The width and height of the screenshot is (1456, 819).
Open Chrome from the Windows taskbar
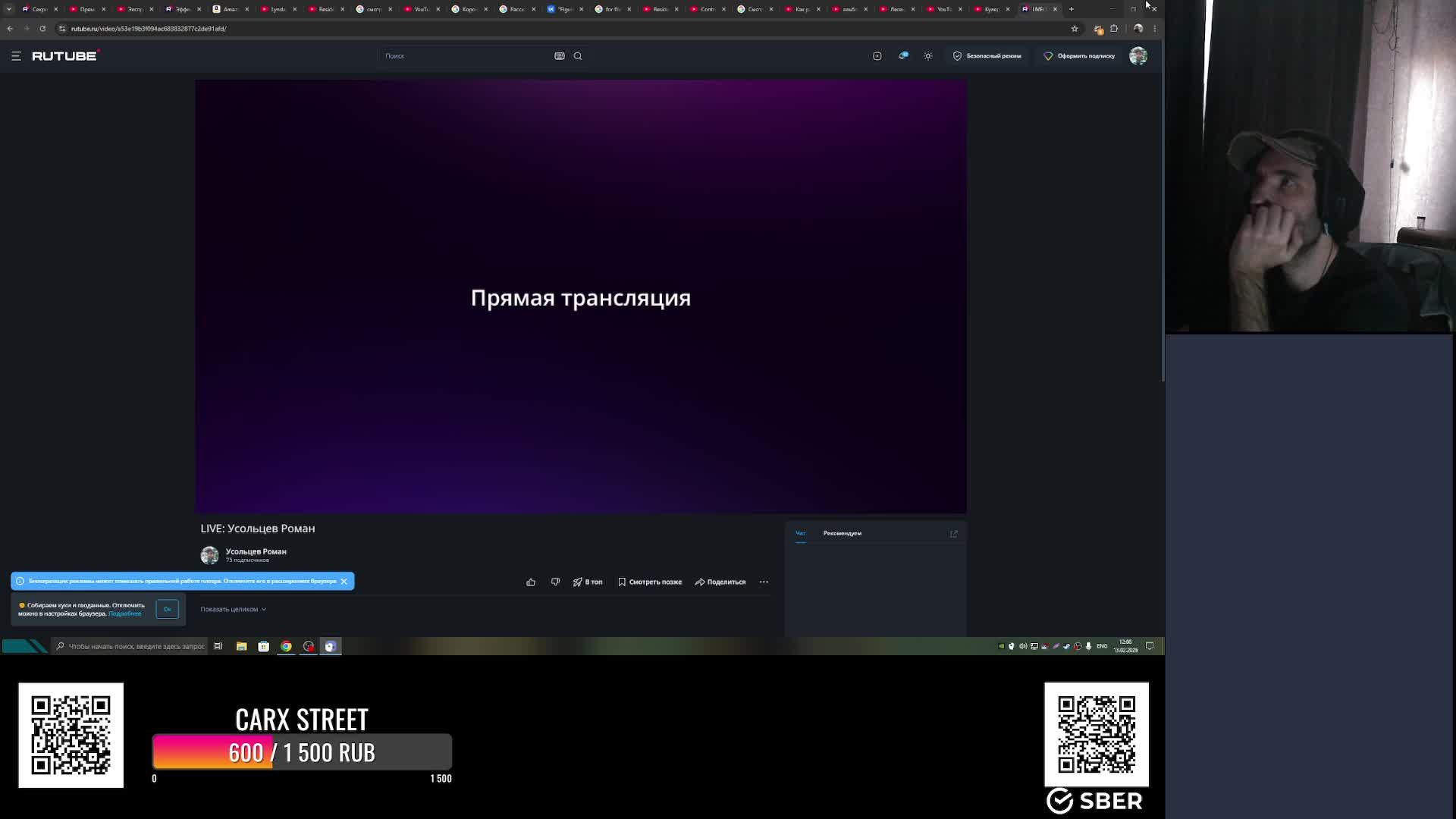click(x=286, y=646)
